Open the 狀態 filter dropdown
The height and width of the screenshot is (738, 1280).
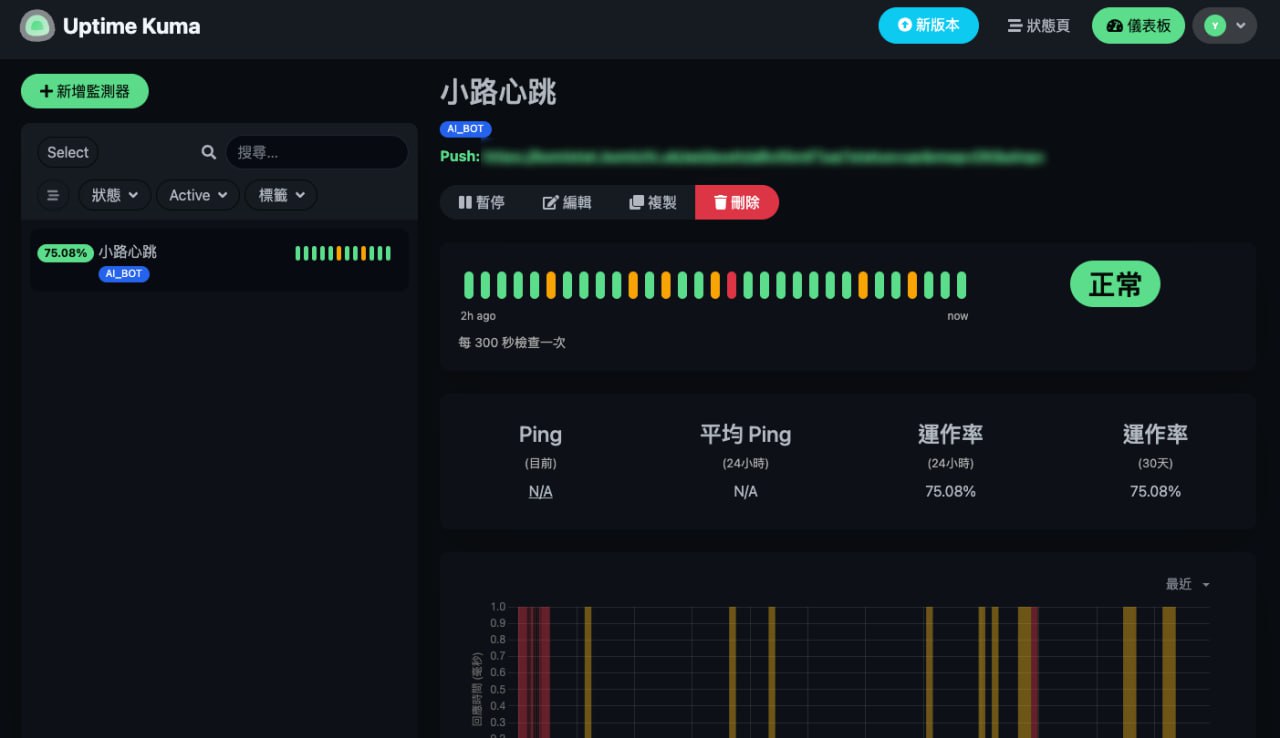(x=114, y=195)
